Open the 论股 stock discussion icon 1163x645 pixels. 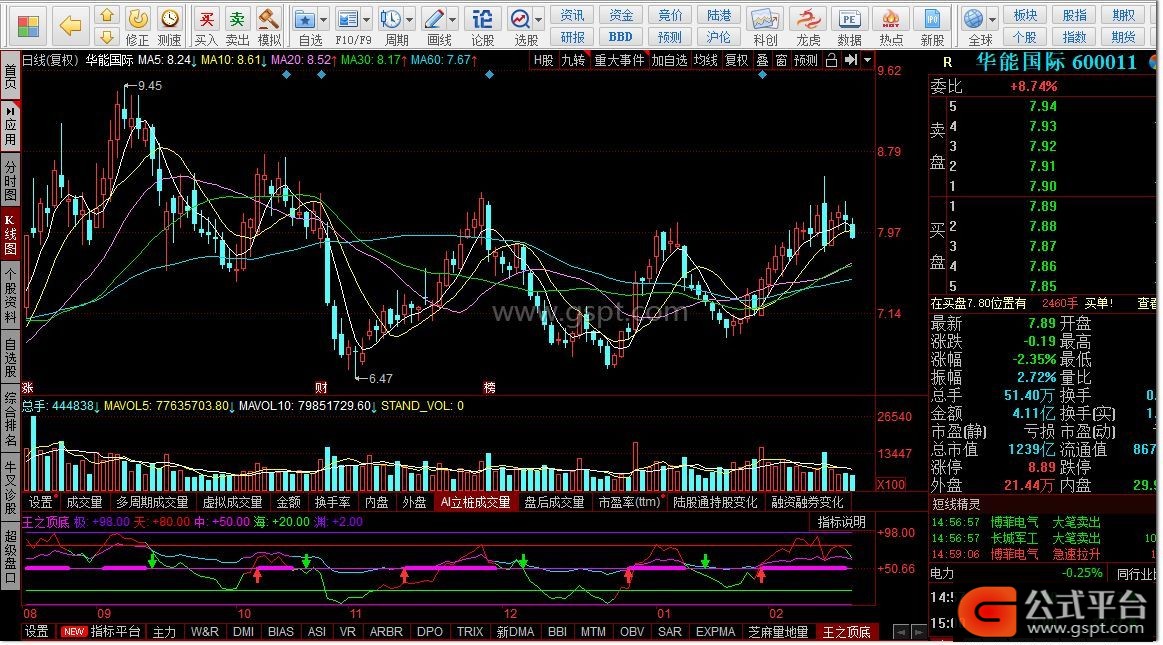pyautogui.click(x=482, y=19)
